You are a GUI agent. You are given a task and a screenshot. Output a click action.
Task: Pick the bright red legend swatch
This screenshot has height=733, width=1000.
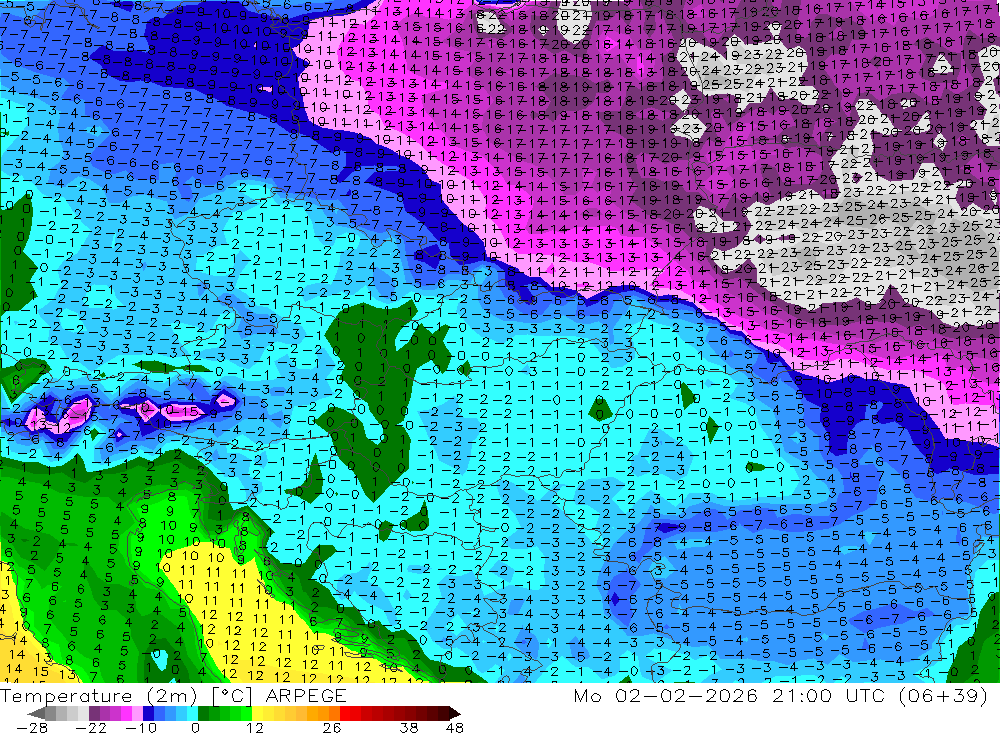[345, 713]
